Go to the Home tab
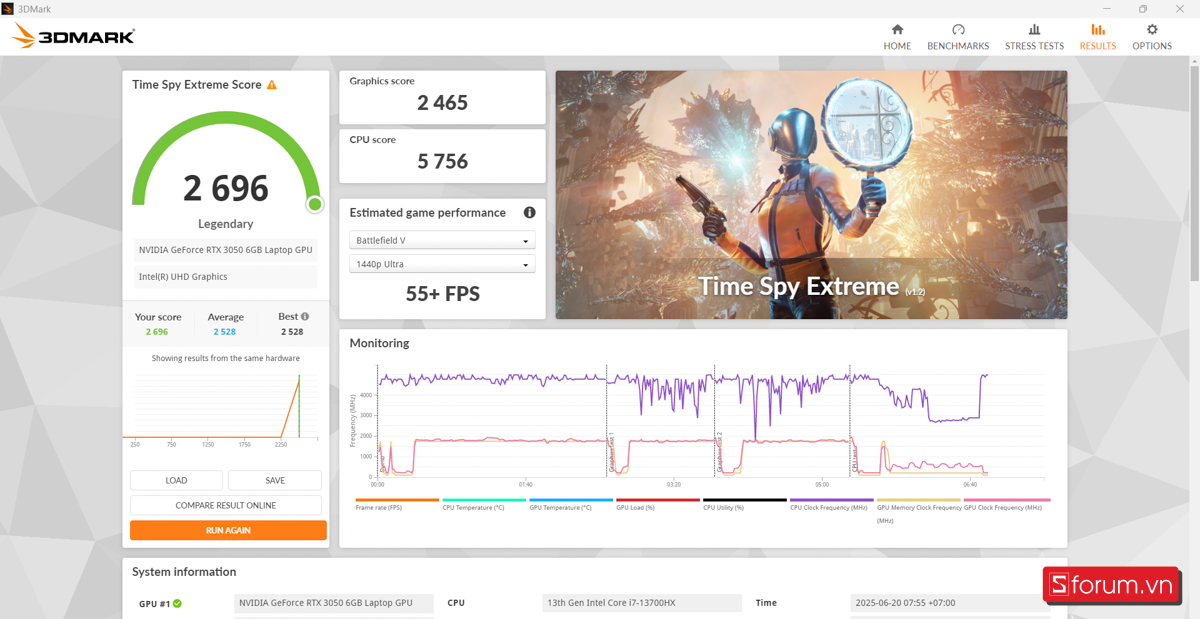The image size is (1200, 619). click(x=897, y=37)
